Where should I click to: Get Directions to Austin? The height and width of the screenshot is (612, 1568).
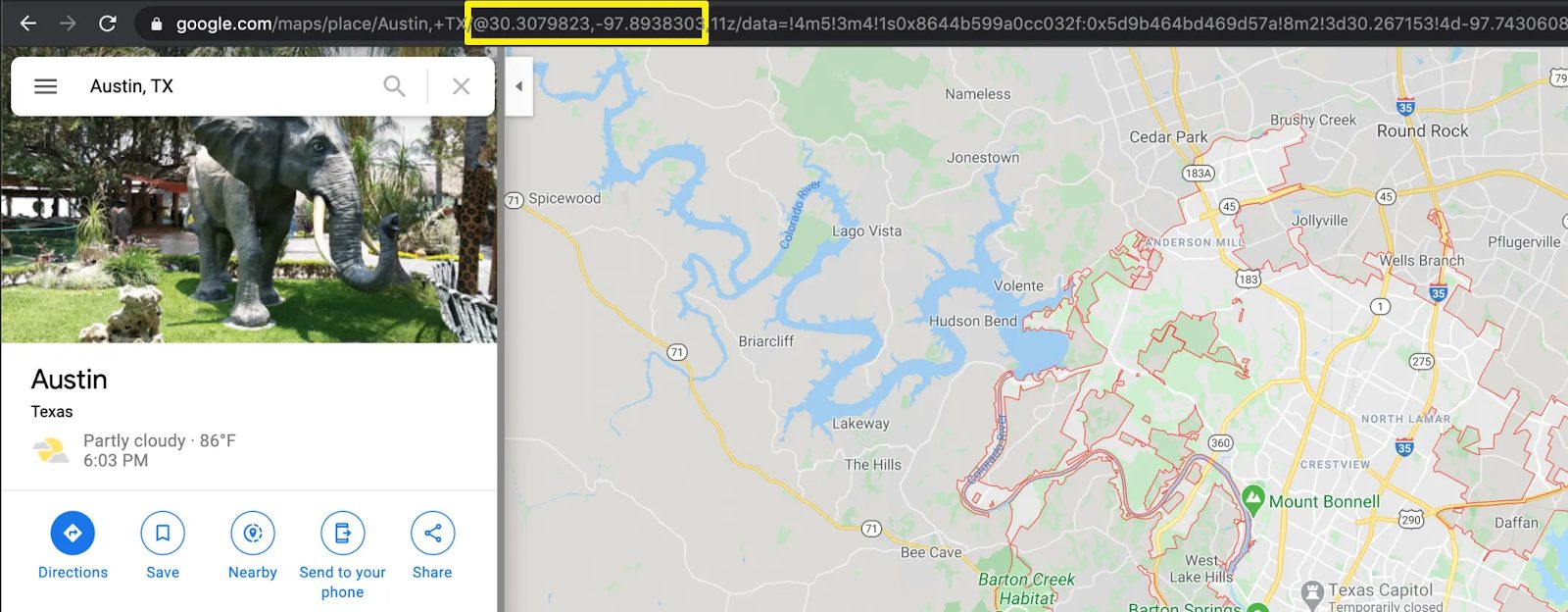point(73,546)
